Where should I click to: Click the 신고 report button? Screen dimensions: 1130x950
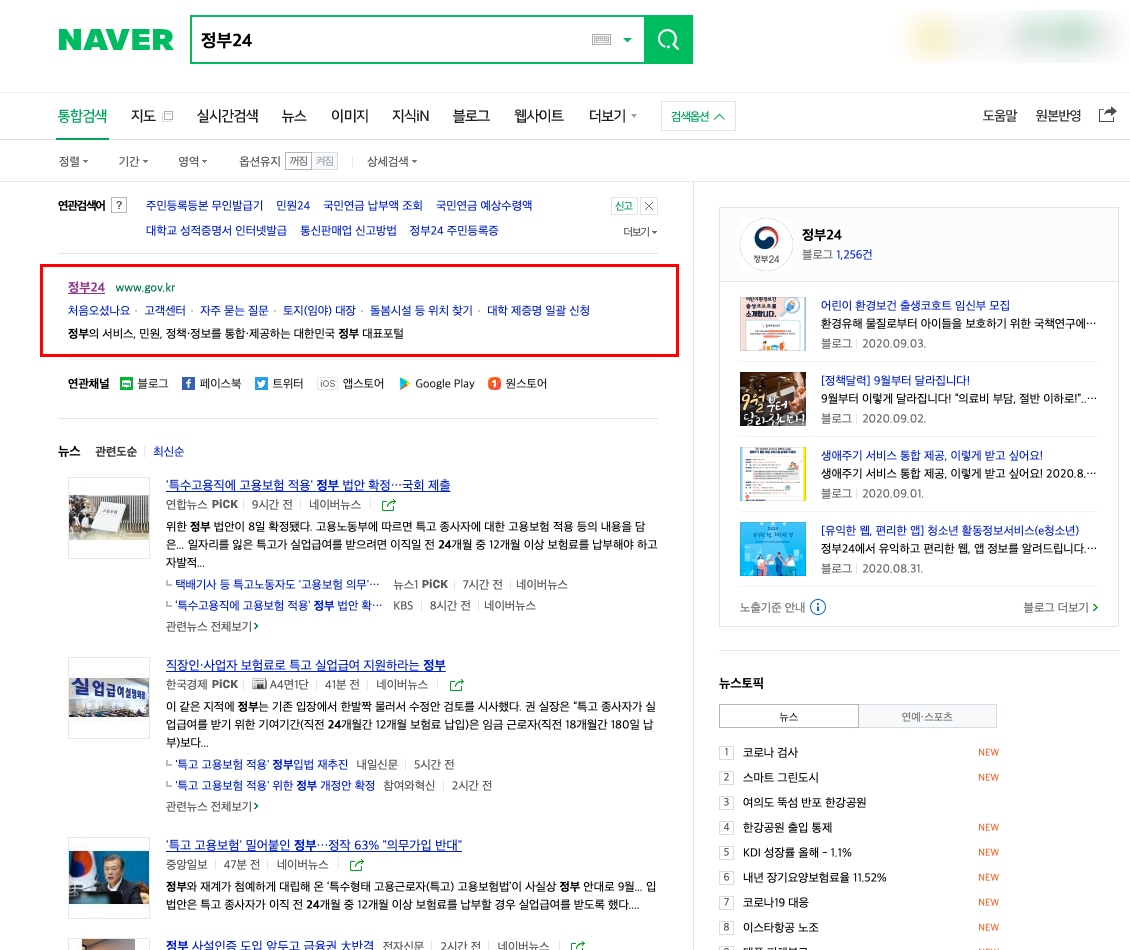coord(623,206)
